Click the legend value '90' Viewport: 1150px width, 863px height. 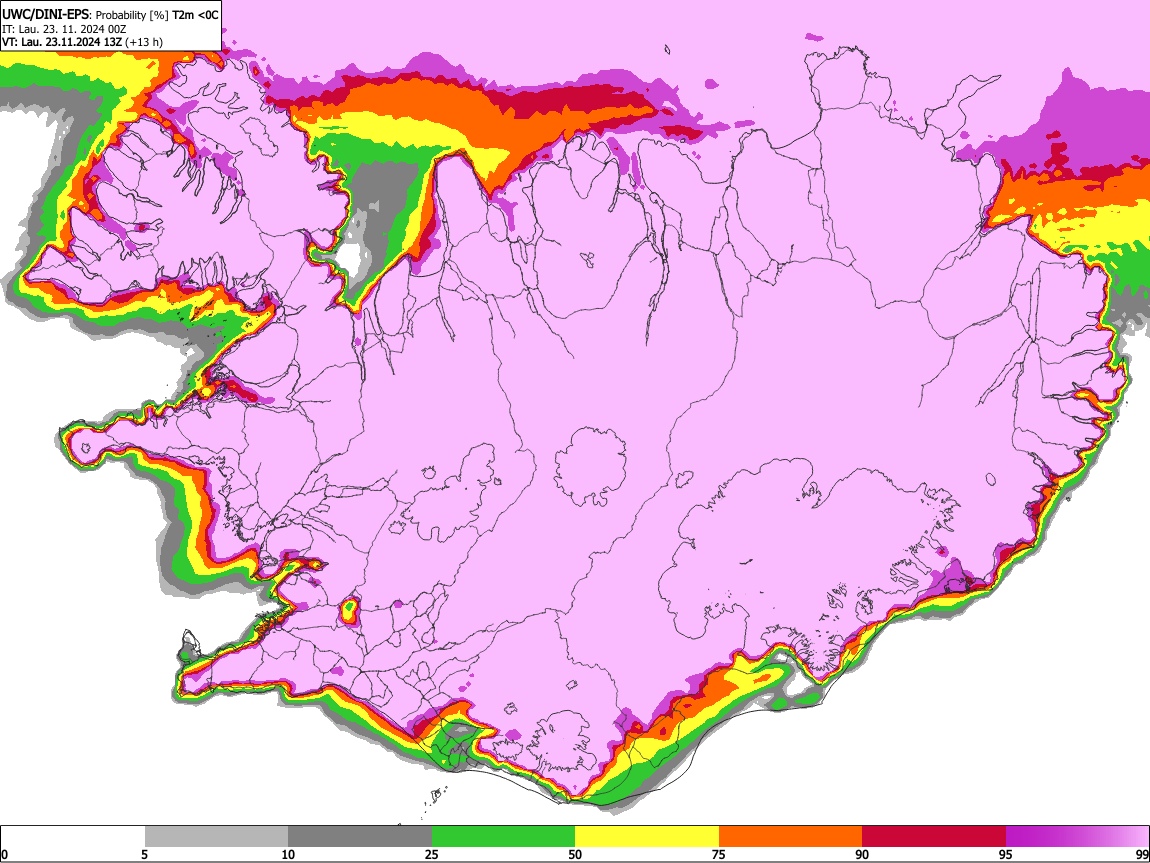tap(862, 854)
